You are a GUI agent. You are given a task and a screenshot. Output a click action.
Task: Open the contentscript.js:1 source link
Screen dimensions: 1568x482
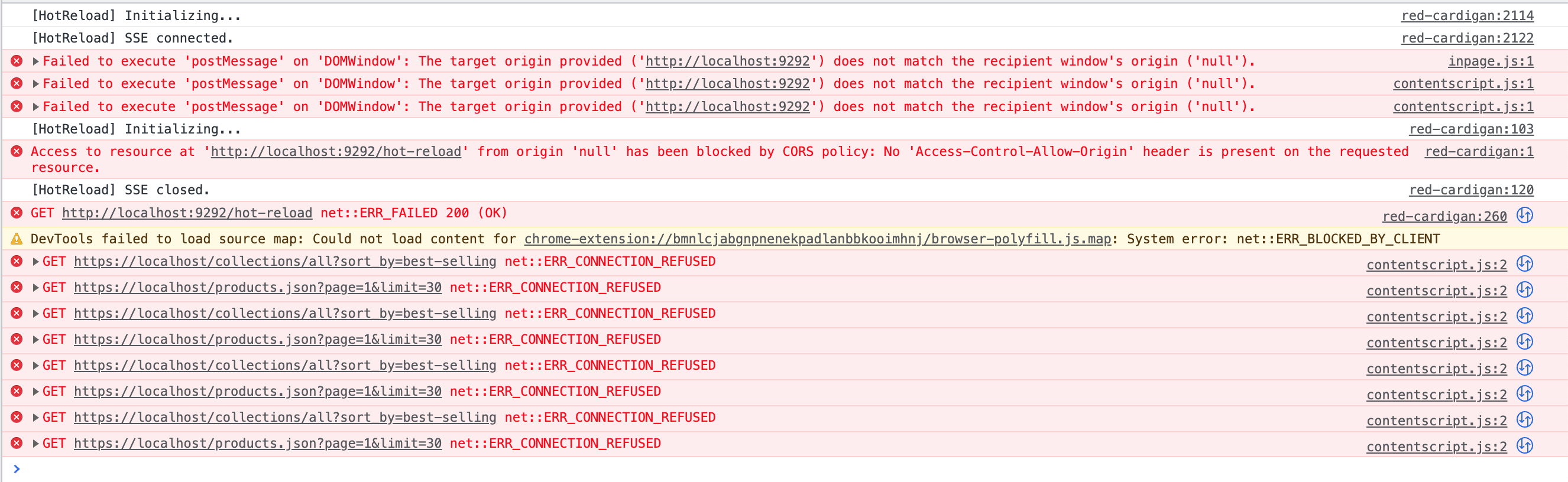click(1463, 83)
